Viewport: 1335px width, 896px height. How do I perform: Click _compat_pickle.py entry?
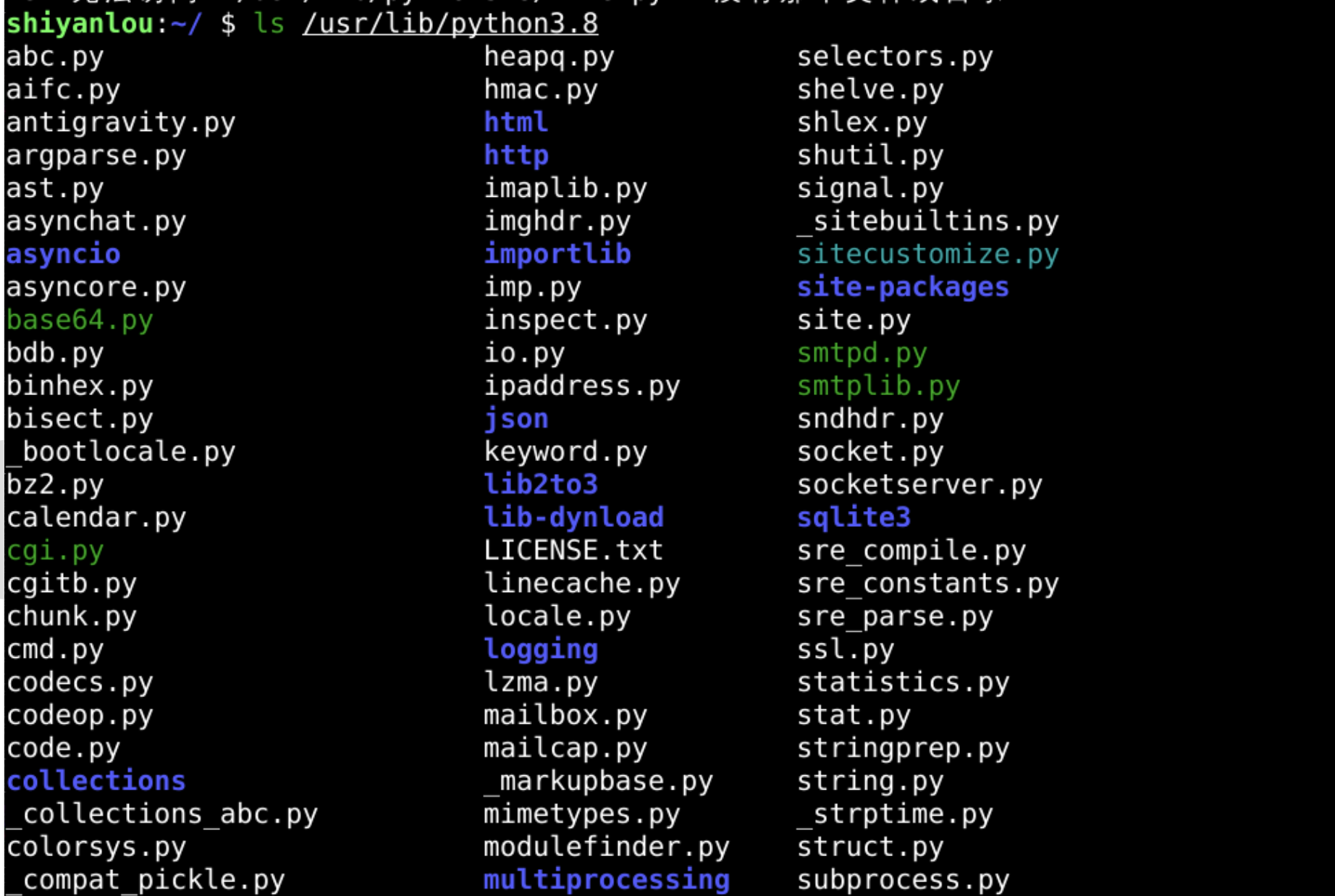[146, 880]
